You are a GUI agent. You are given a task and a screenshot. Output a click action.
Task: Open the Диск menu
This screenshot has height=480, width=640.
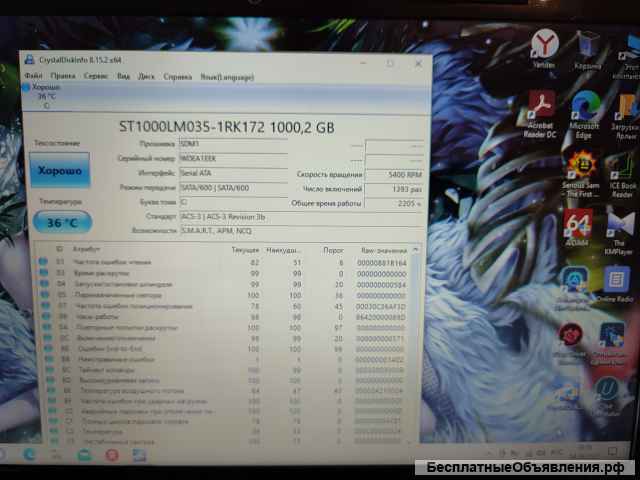tap(146, 76)
